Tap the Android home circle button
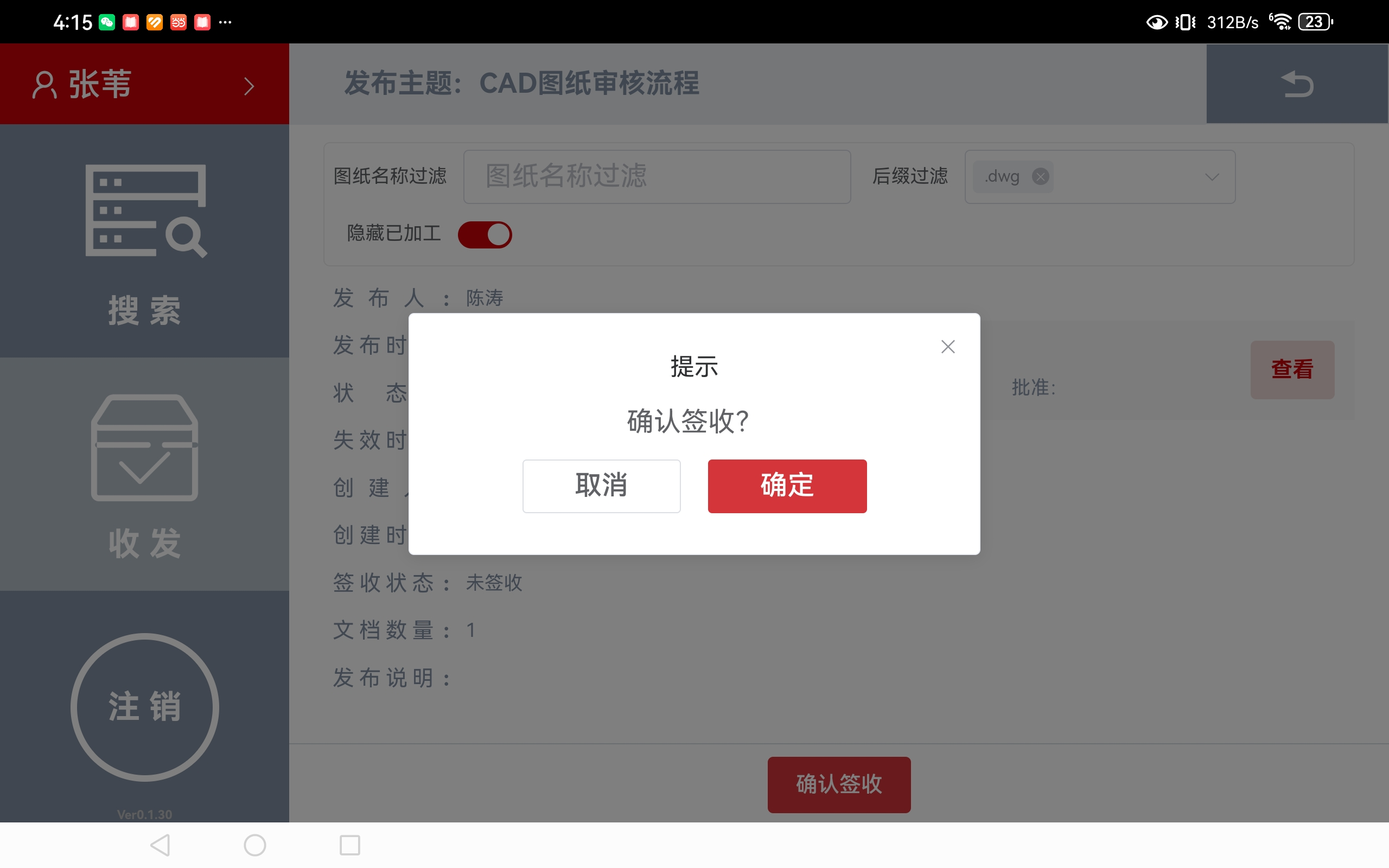The height and width of the screenshot is (868, 1389). [255, 845]
